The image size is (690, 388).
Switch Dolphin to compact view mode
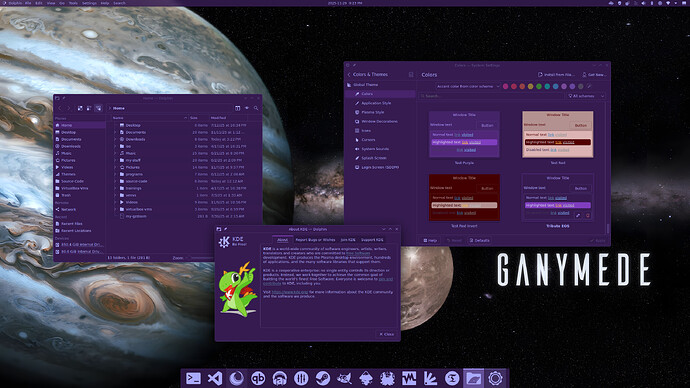(89, 108)
